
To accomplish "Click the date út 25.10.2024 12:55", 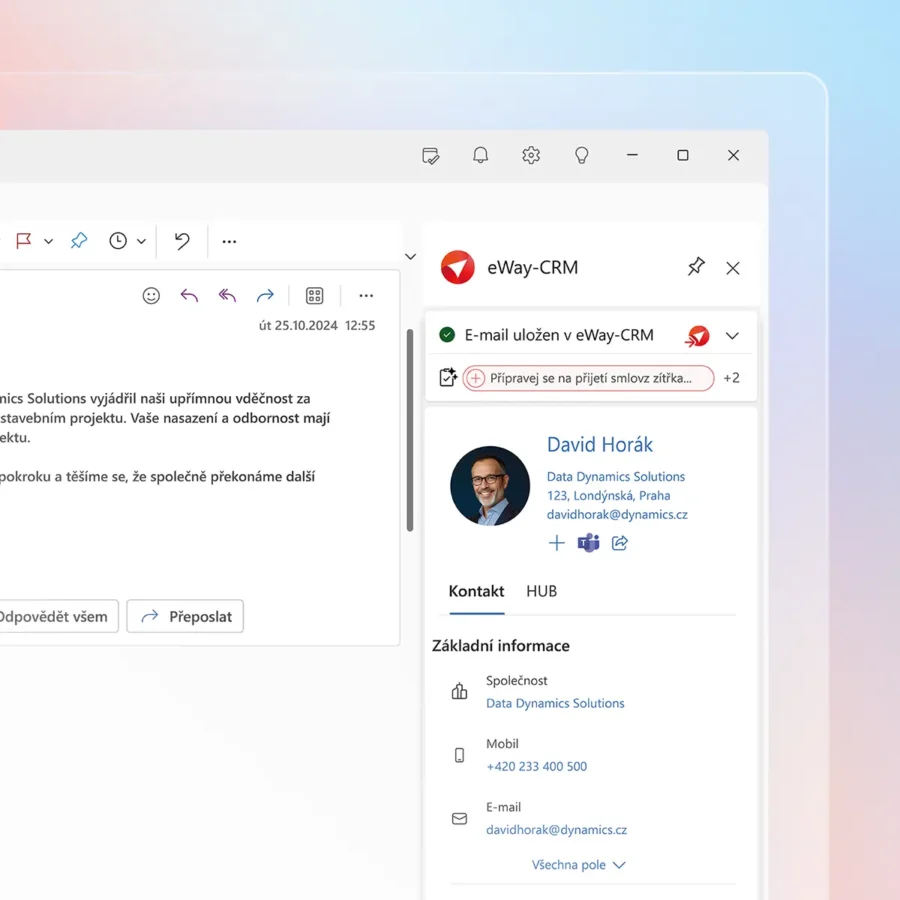I will (317, 325).
